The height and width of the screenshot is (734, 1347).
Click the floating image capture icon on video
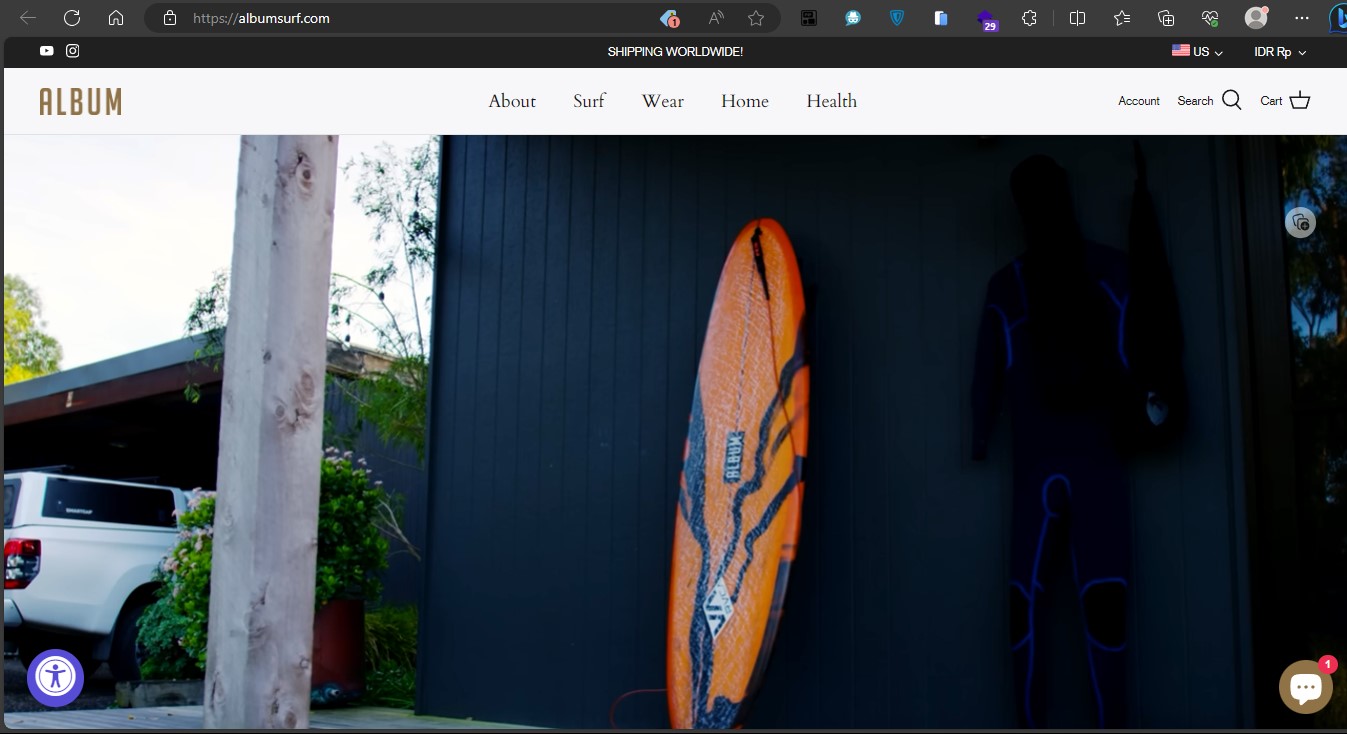click(1300, 222)
